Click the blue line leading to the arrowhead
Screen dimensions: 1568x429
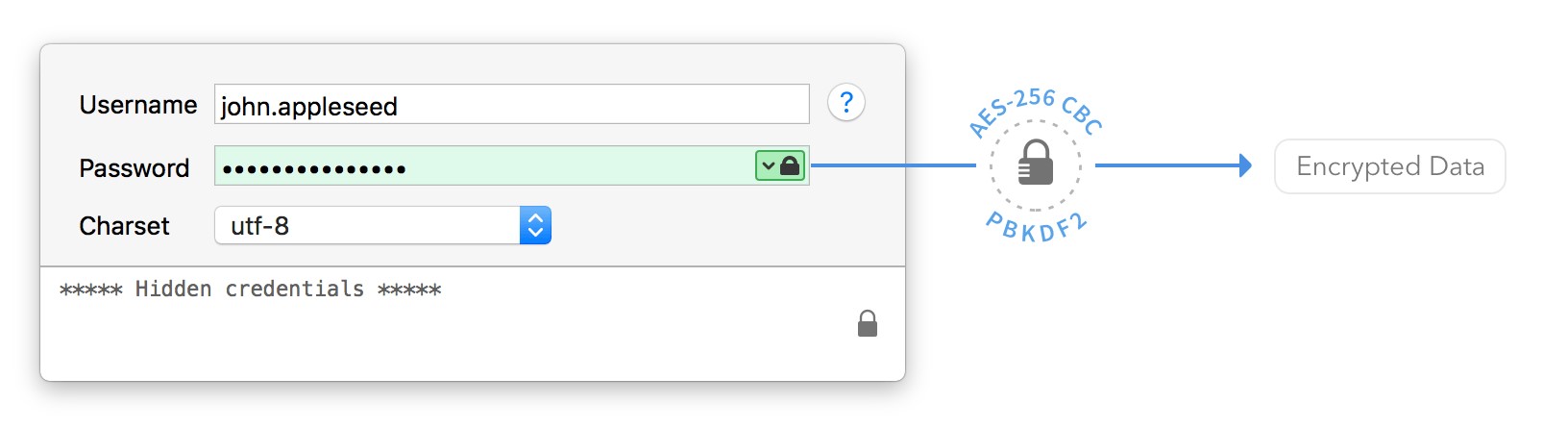(x=1167, y=165)
